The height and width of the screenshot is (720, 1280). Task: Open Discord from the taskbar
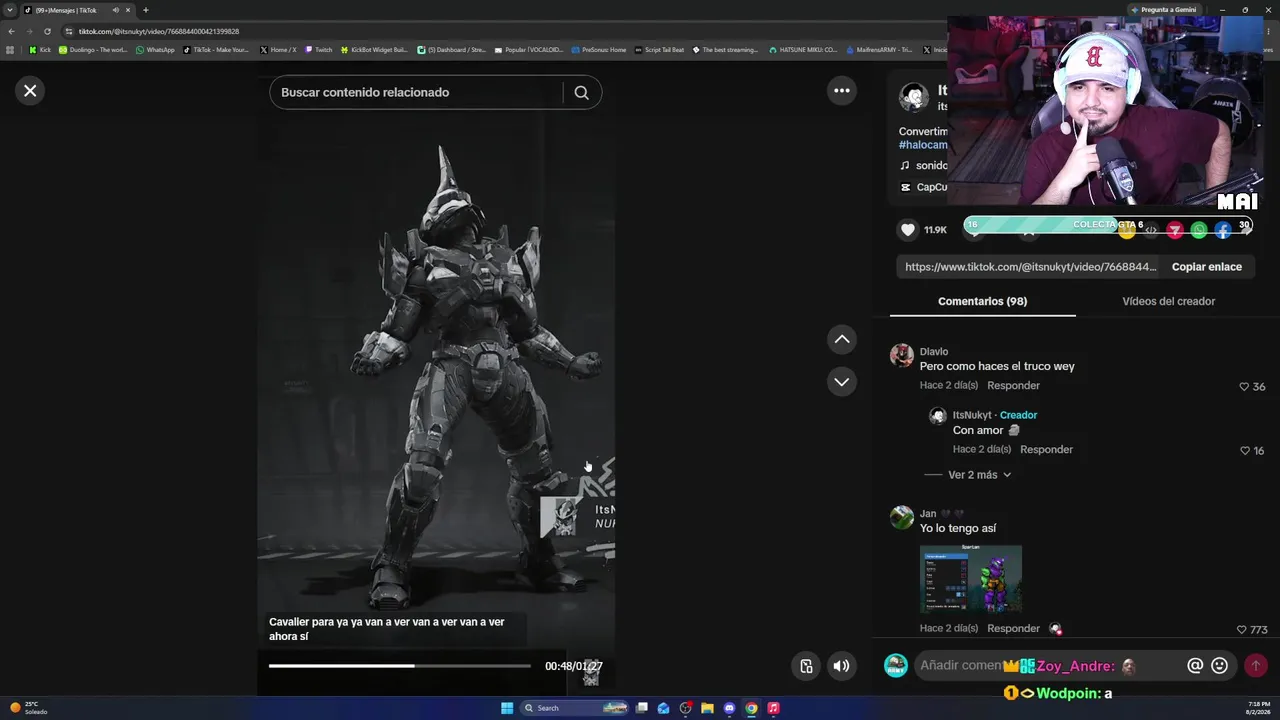pyautogui.click(x=729, y=708)
